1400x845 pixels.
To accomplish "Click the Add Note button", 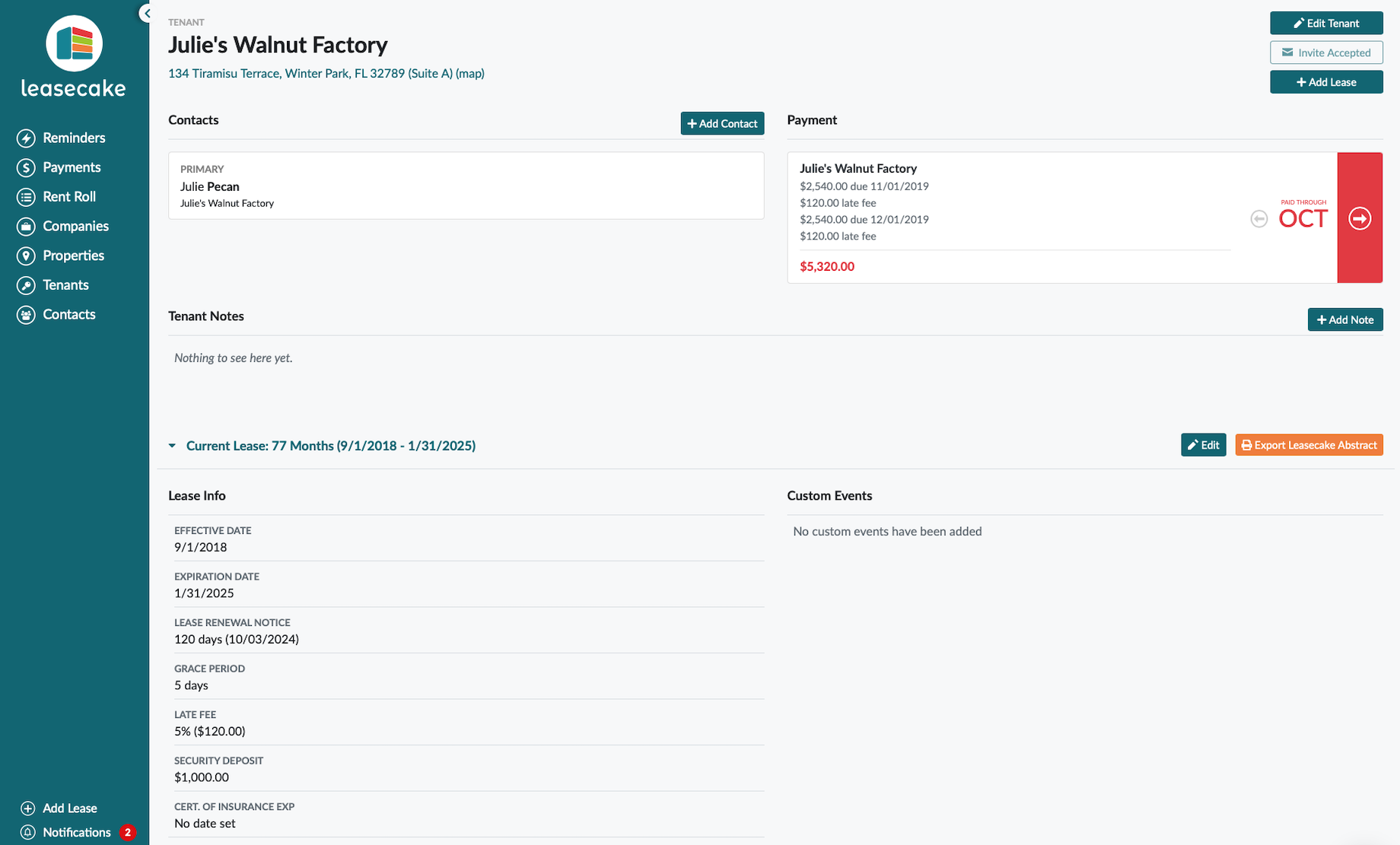I will pyautogui.click(x=1345, y=319).
